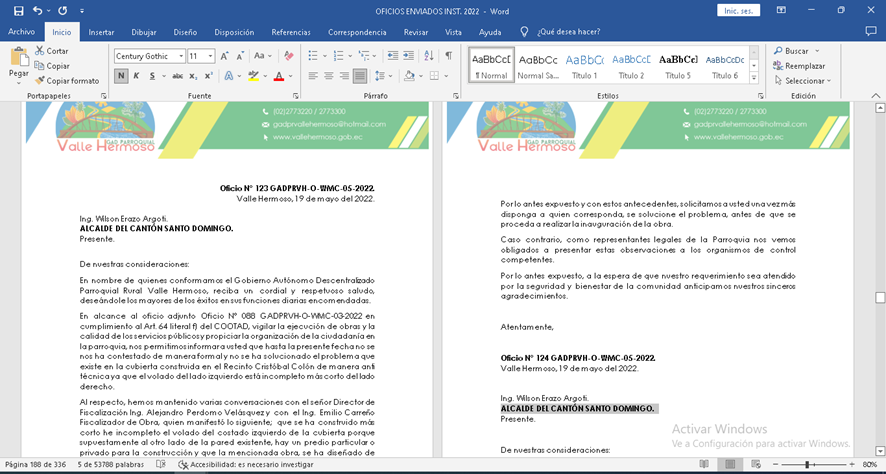
Task: Sort text with the A-Z icon
Action: [428, 56]
